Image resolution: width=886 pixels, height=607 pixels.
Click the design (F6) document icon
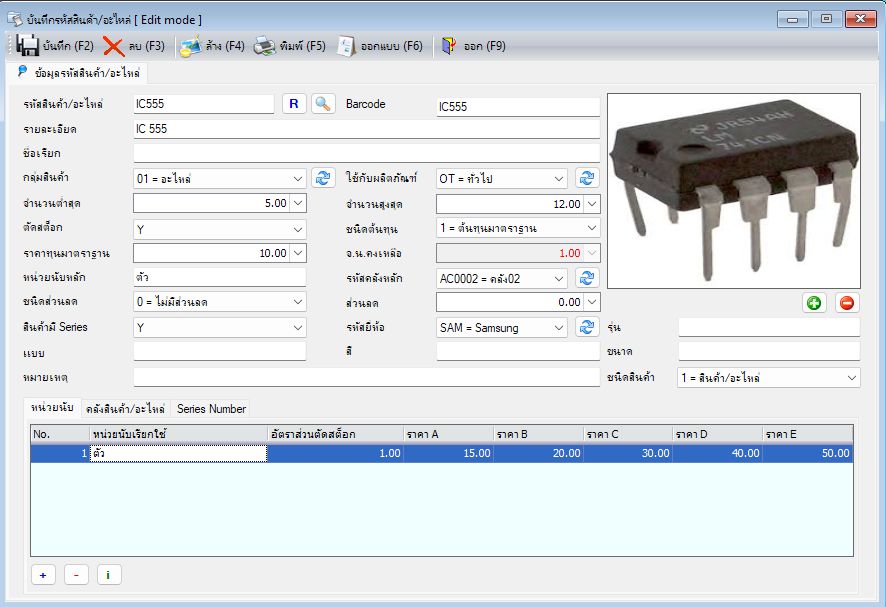tap(346, 46)
